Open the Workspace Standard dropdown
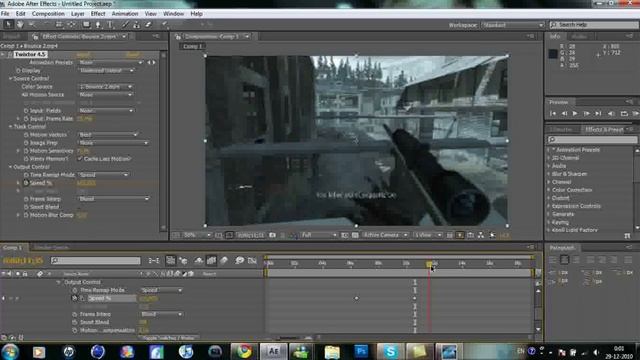This screenshot has width=640, height=360. point(513,25)
